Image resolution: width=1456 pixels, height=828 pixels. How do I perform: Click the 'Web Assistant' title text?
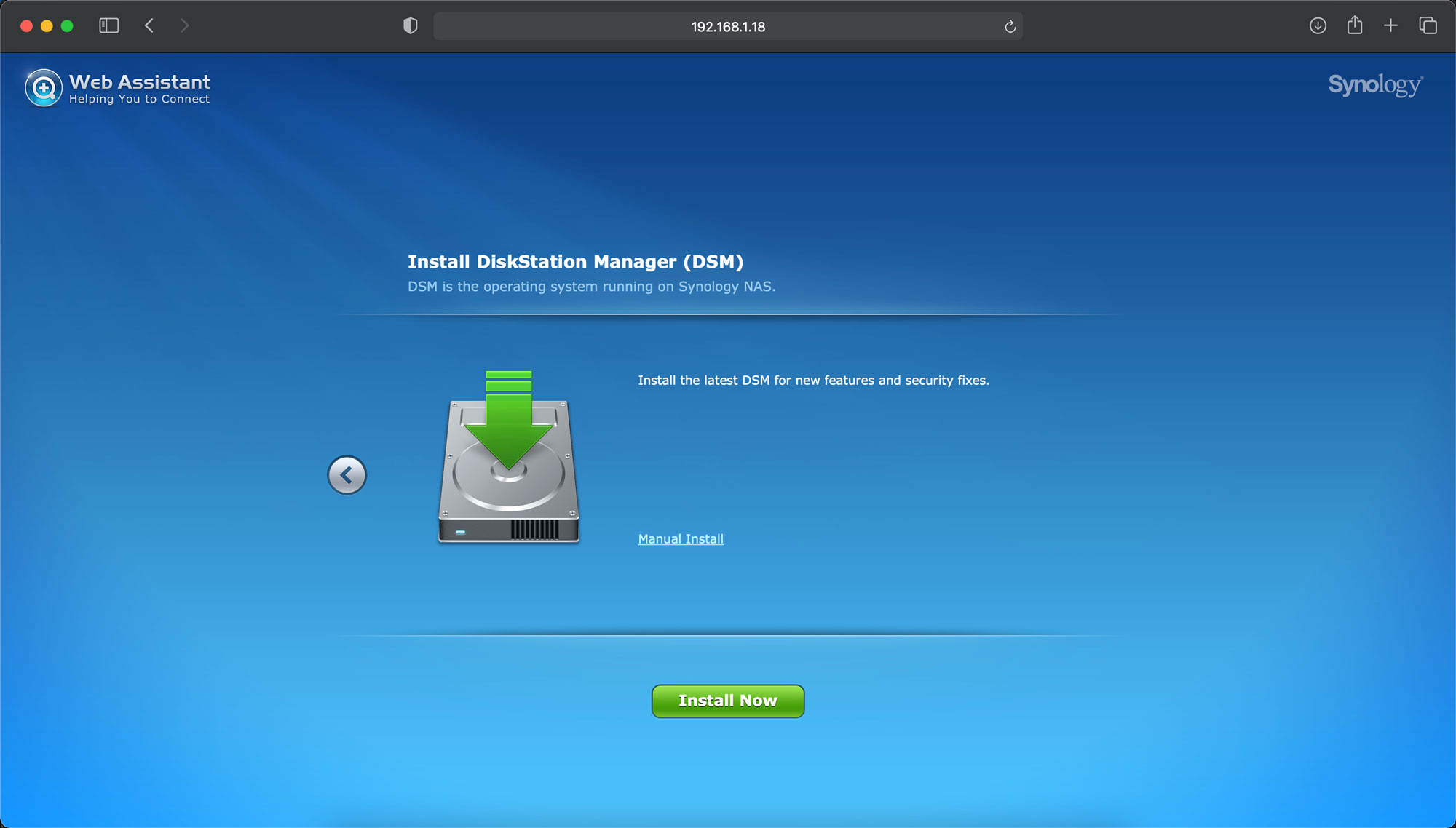tap(140, 81)
